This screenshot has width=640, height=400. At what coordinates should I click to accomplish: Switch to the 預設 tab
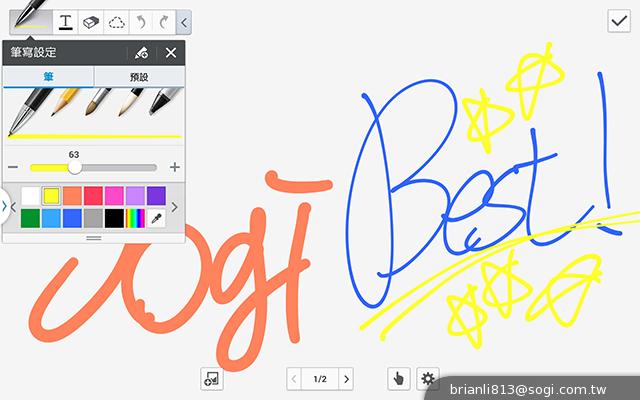(138, 77)
